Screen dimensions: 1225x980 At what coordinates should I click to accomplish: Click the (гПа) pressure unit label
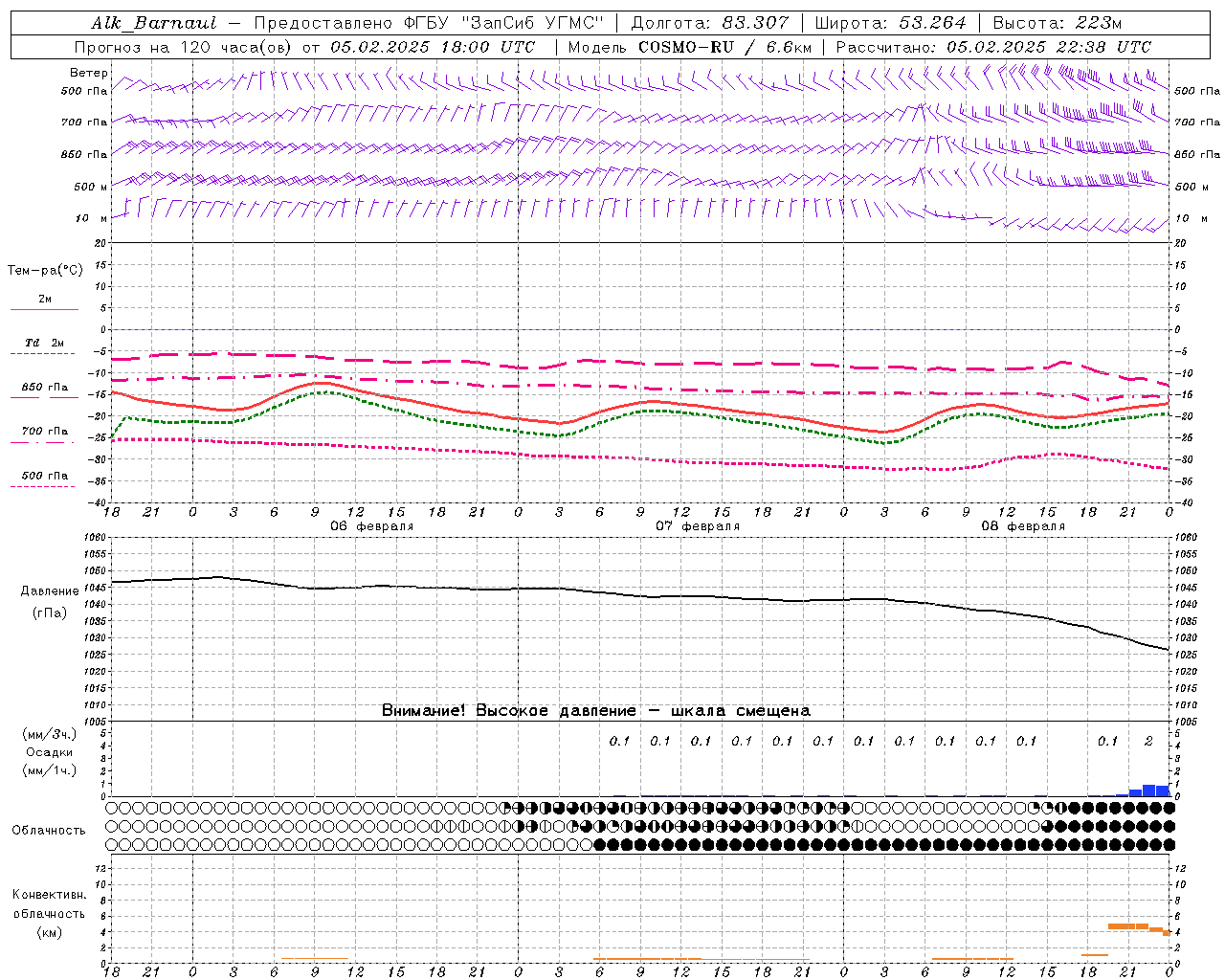[50, 613]
